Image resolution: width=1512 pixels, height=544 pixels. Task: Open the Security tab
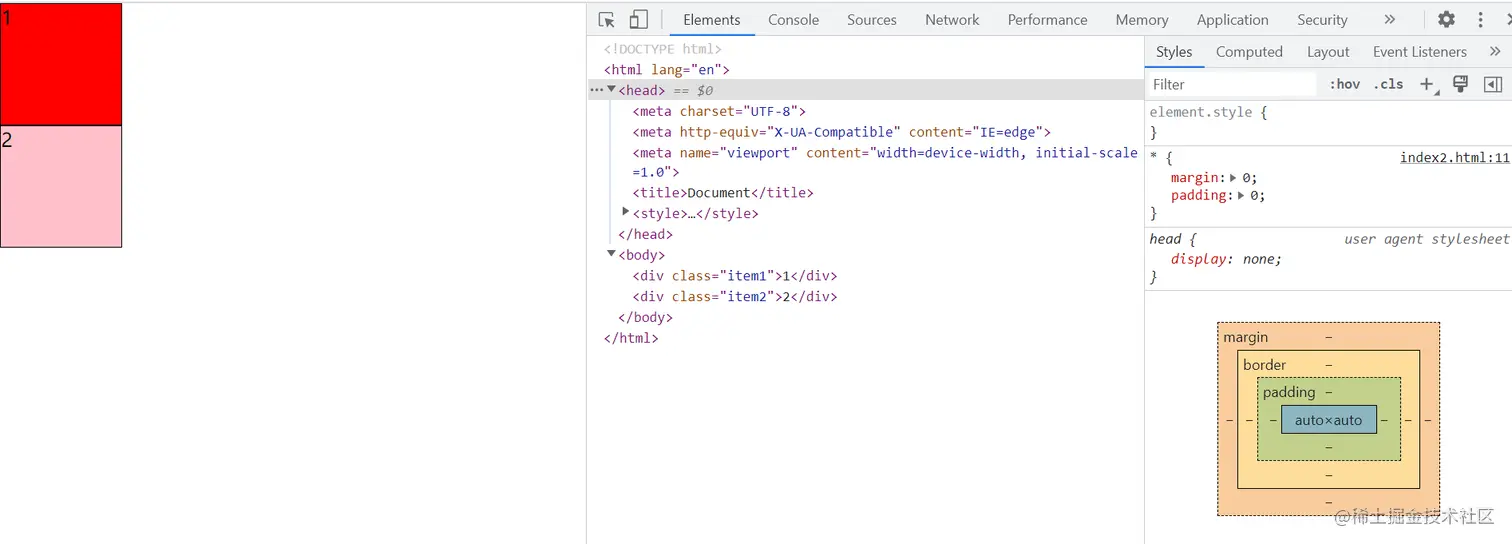tap(1322, 20)
